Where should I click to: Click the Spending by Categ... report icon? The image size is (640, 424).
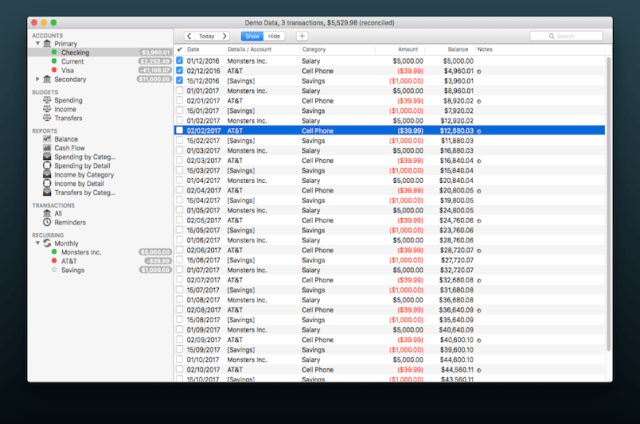(x=47, y=157)
